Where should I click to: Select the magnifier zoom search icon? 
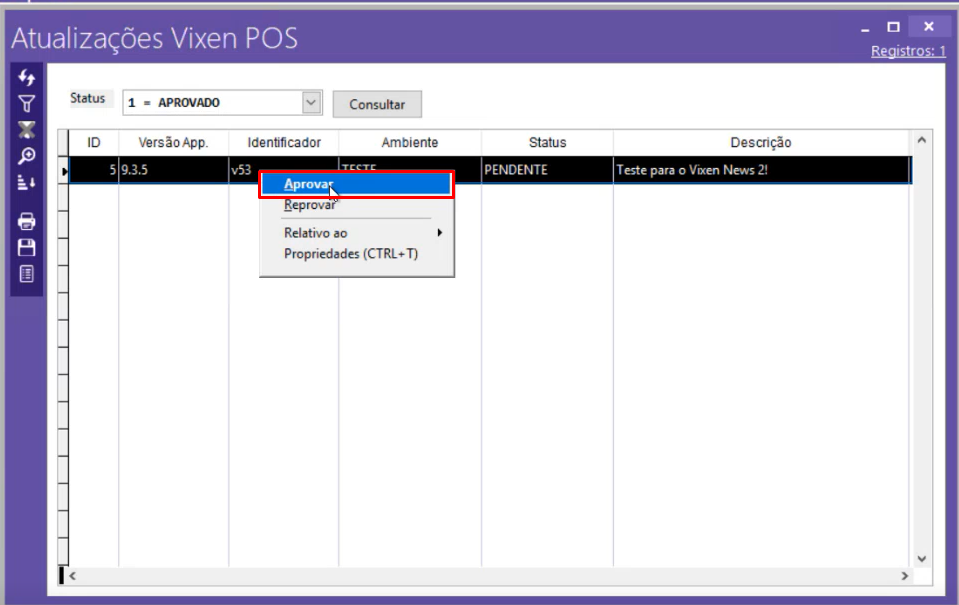(x=27, y=156)
